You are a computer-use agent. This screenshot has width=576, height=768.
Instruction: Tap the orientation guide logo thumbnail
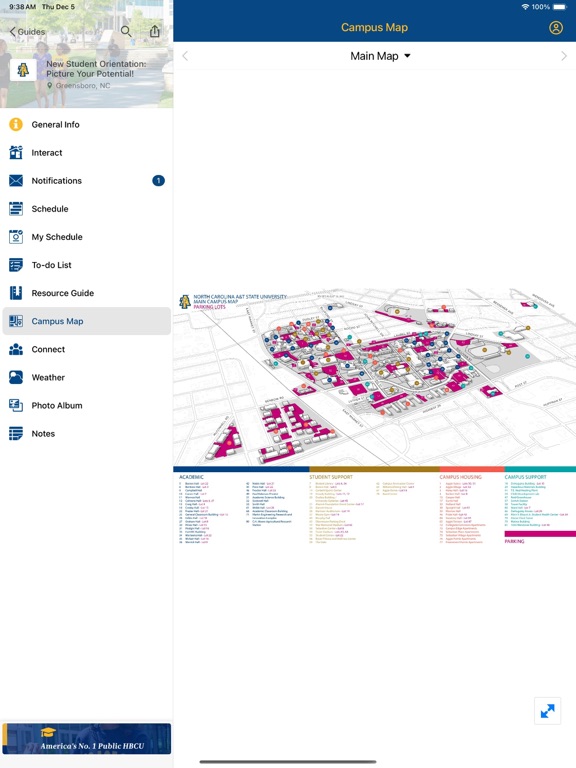point(23,70)
